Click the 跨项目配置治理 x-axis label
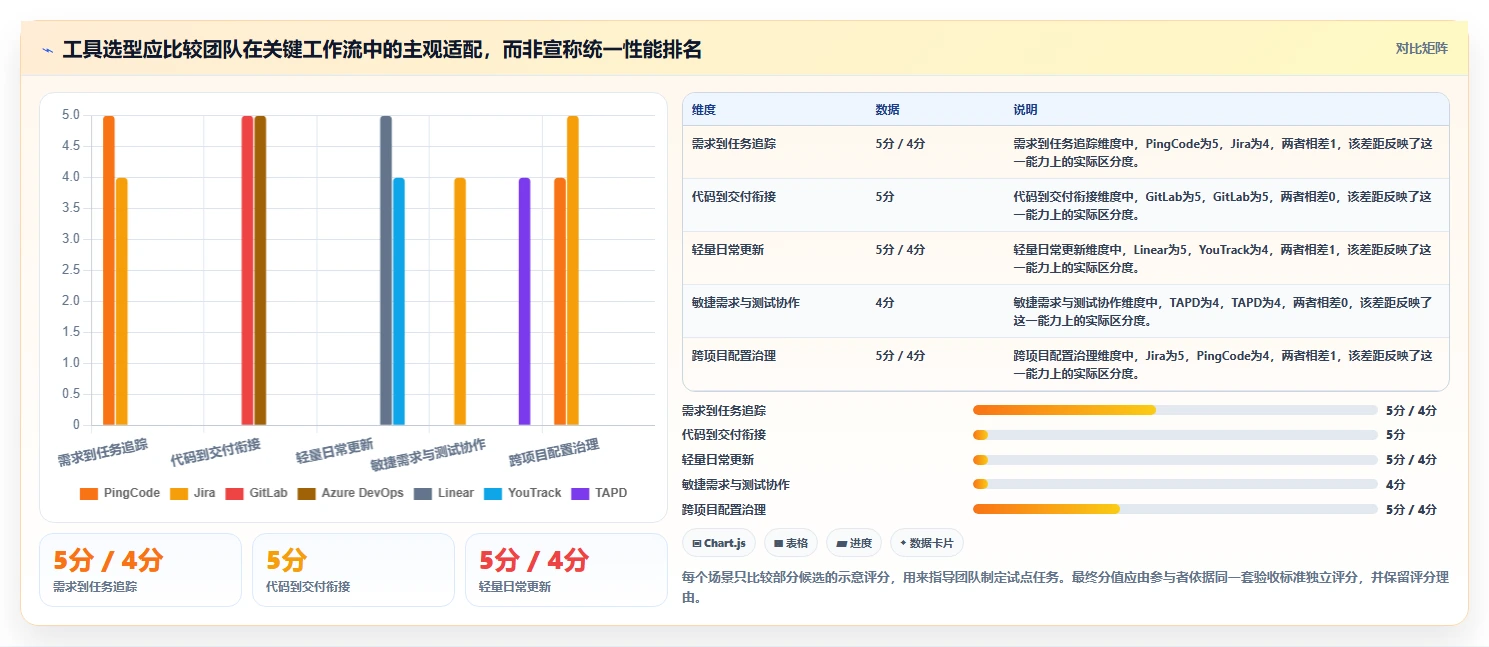 554,452
